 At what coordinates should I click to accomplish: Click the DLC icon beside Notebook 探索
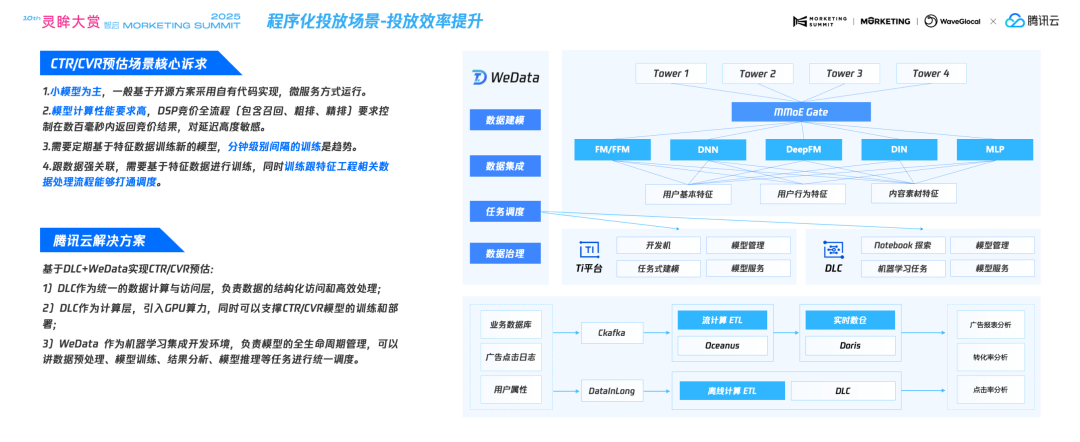pos(833,249)
